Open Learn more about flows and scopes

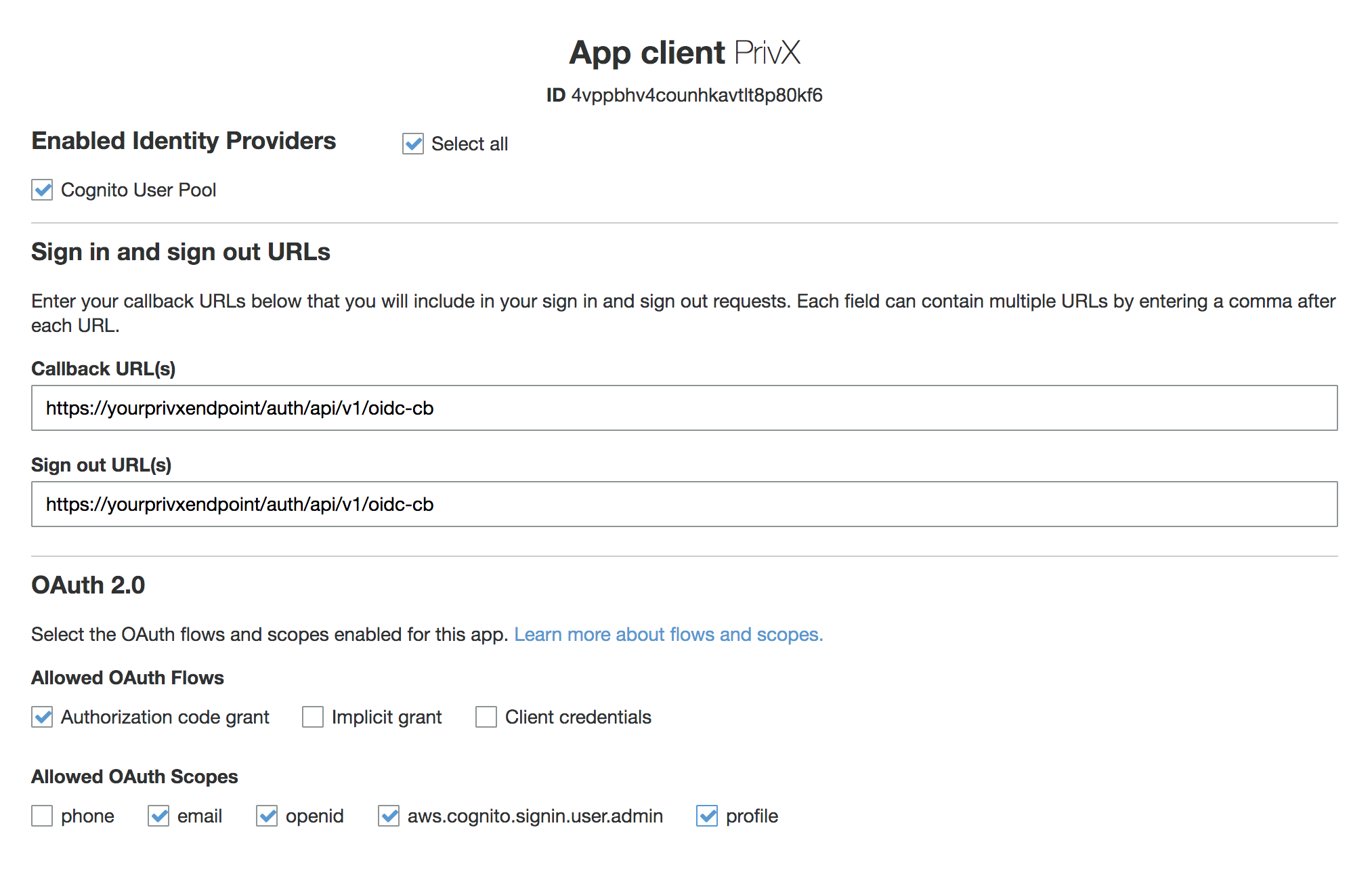tap(668, 634)
